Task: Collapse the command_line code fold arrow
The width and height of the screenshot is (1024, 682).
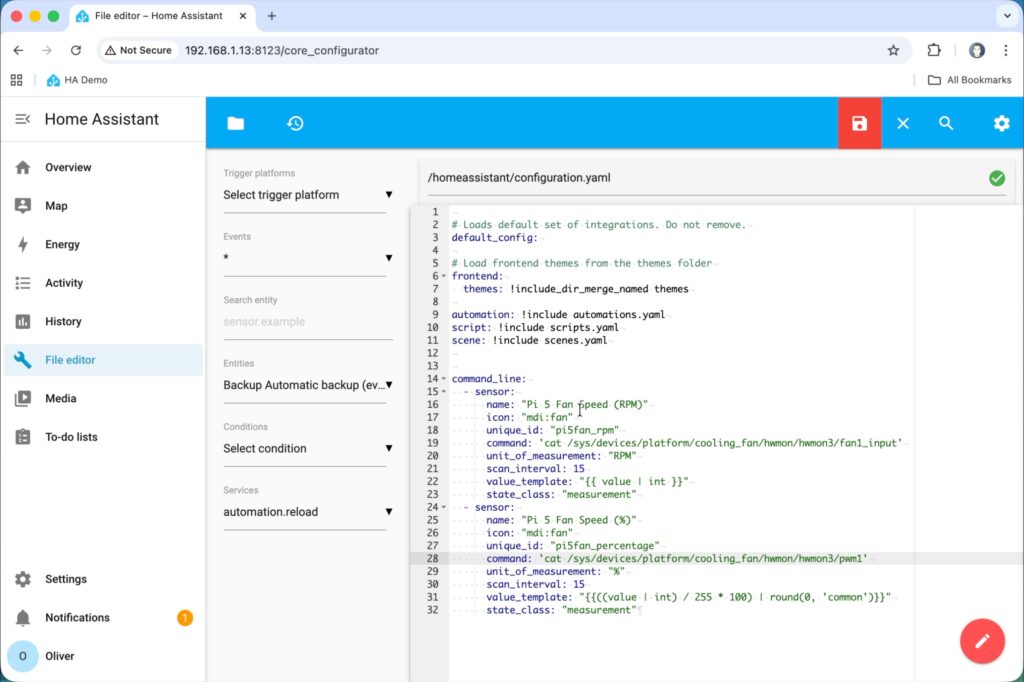Action: click(x=443, y=379)
